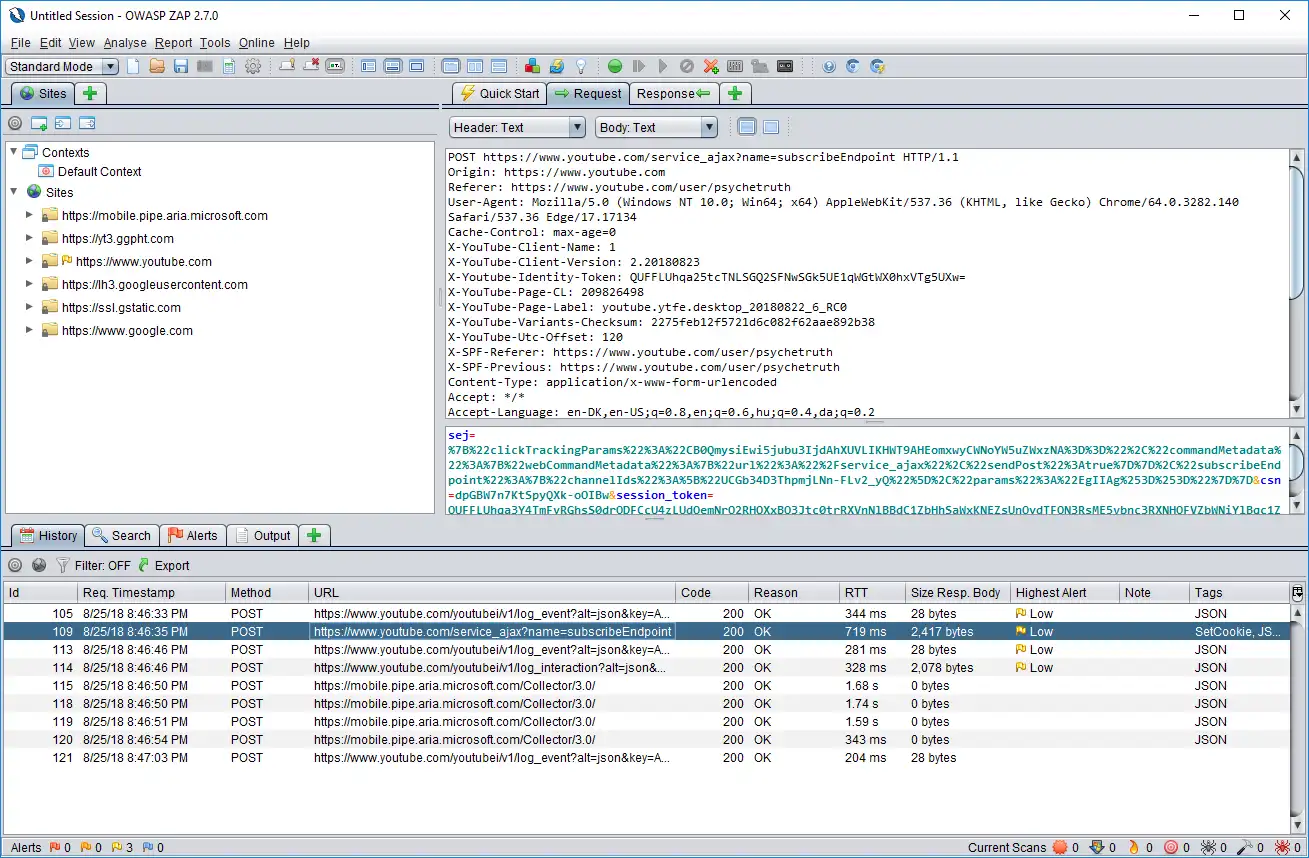
Task: Click History filter funnel icon
Action: 63,565
